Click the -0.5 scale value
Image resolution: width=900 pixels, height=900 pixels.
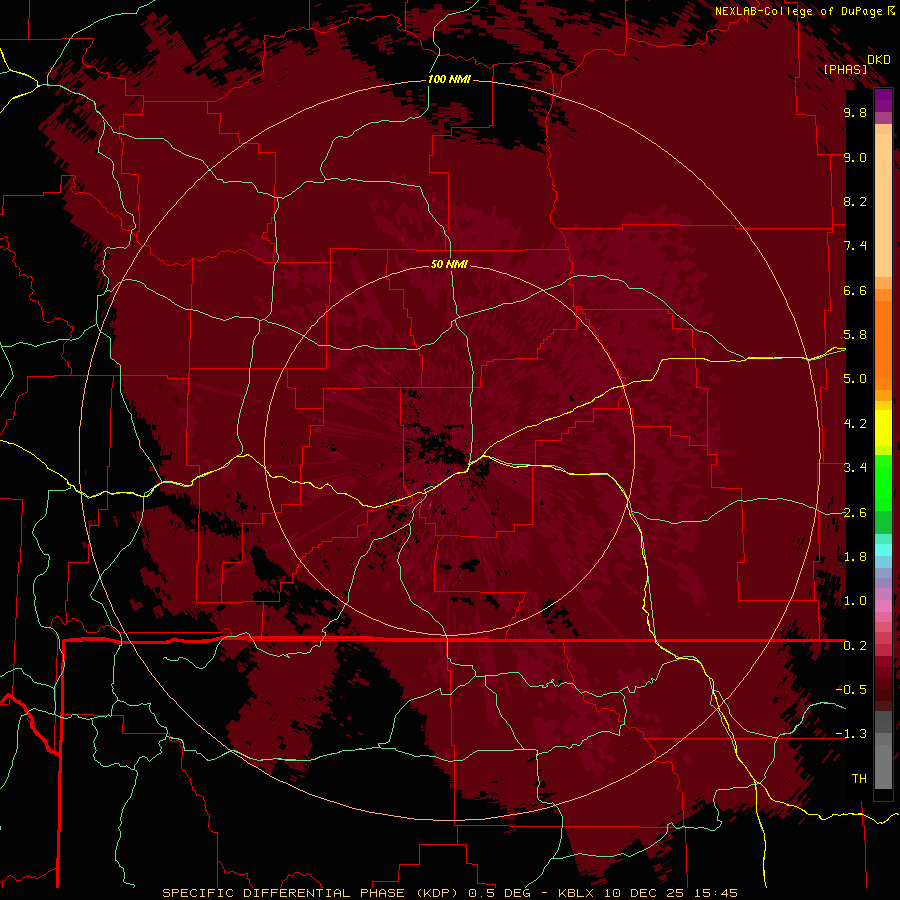851,690
